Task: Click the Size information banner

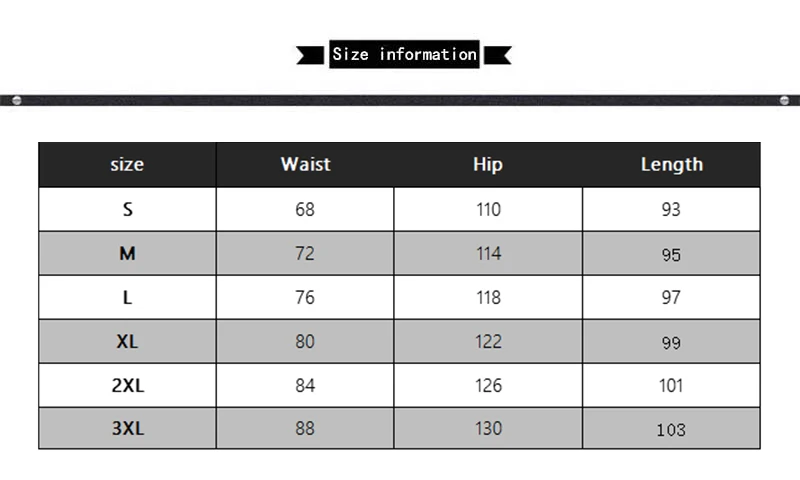Action: (x=404, y=54)
